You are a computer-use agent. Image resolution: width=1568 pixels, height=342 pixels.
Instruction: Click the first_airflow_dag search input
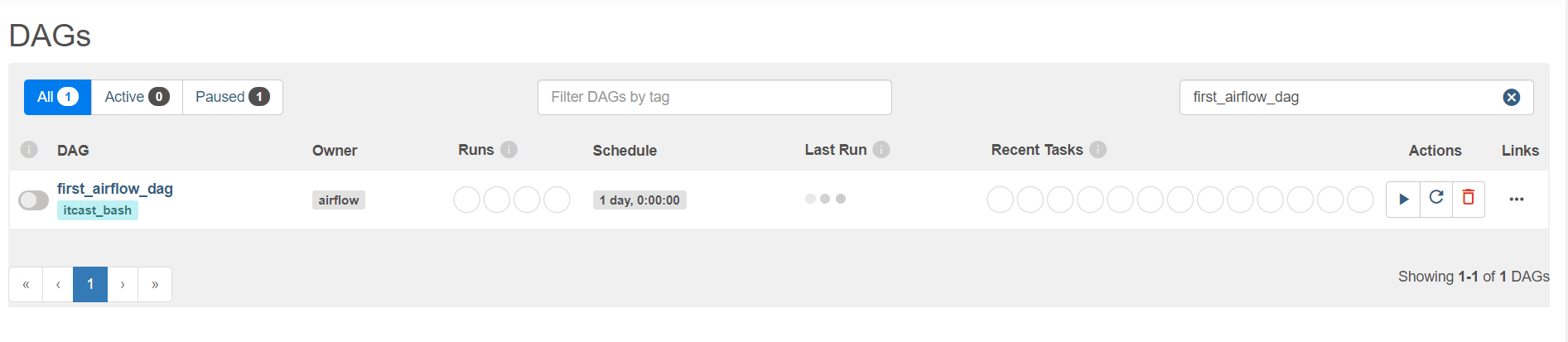click(1342, 98)
